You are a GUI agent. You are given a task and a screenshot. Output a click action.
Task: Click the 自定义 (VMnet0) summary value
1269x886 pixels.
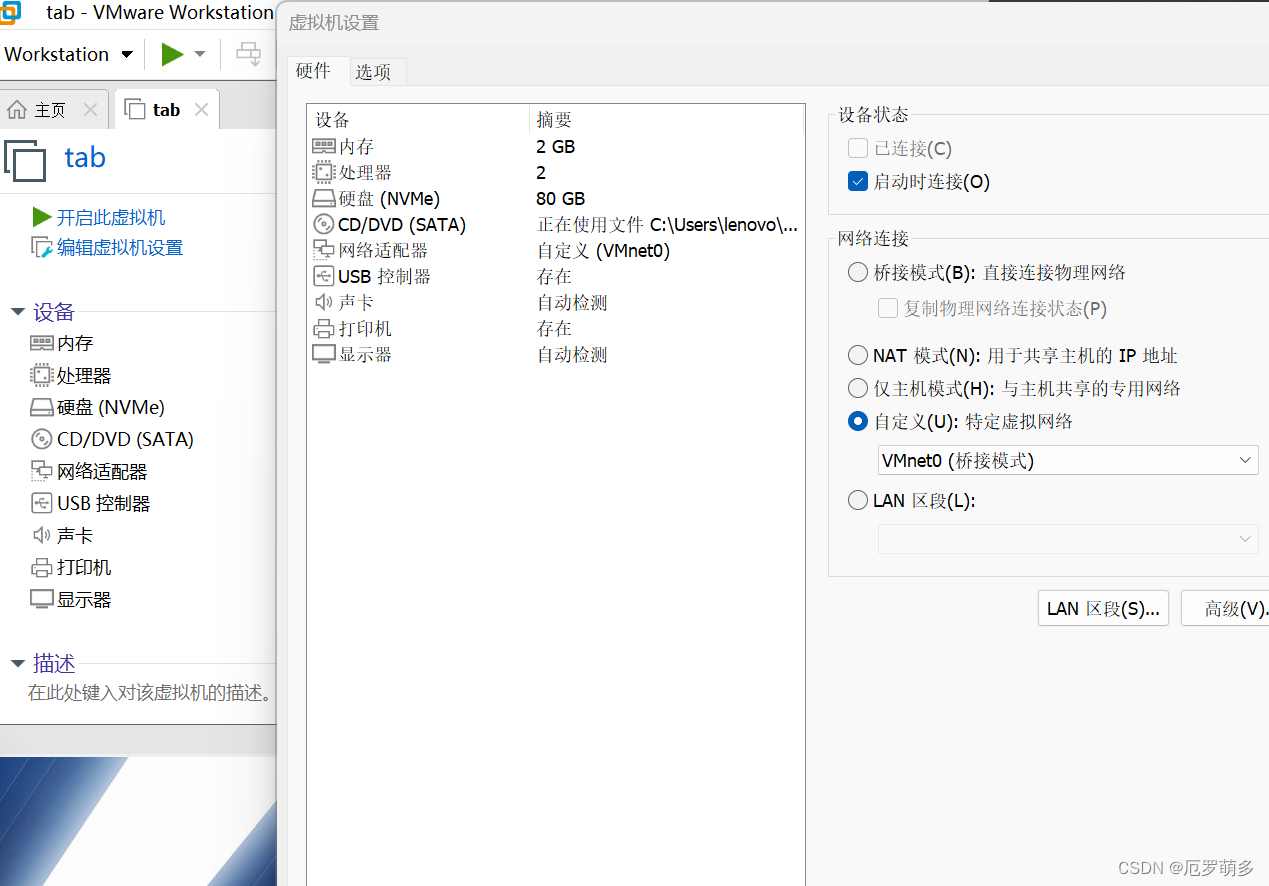pyautogui.click(x=603, y=250)
